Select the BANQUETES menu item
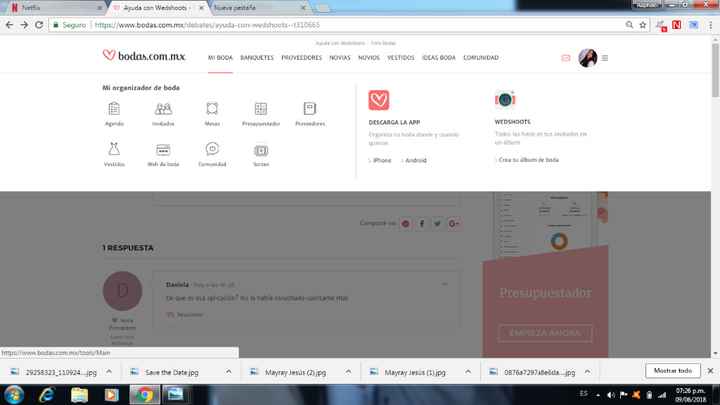 click(x=257, y=58)
